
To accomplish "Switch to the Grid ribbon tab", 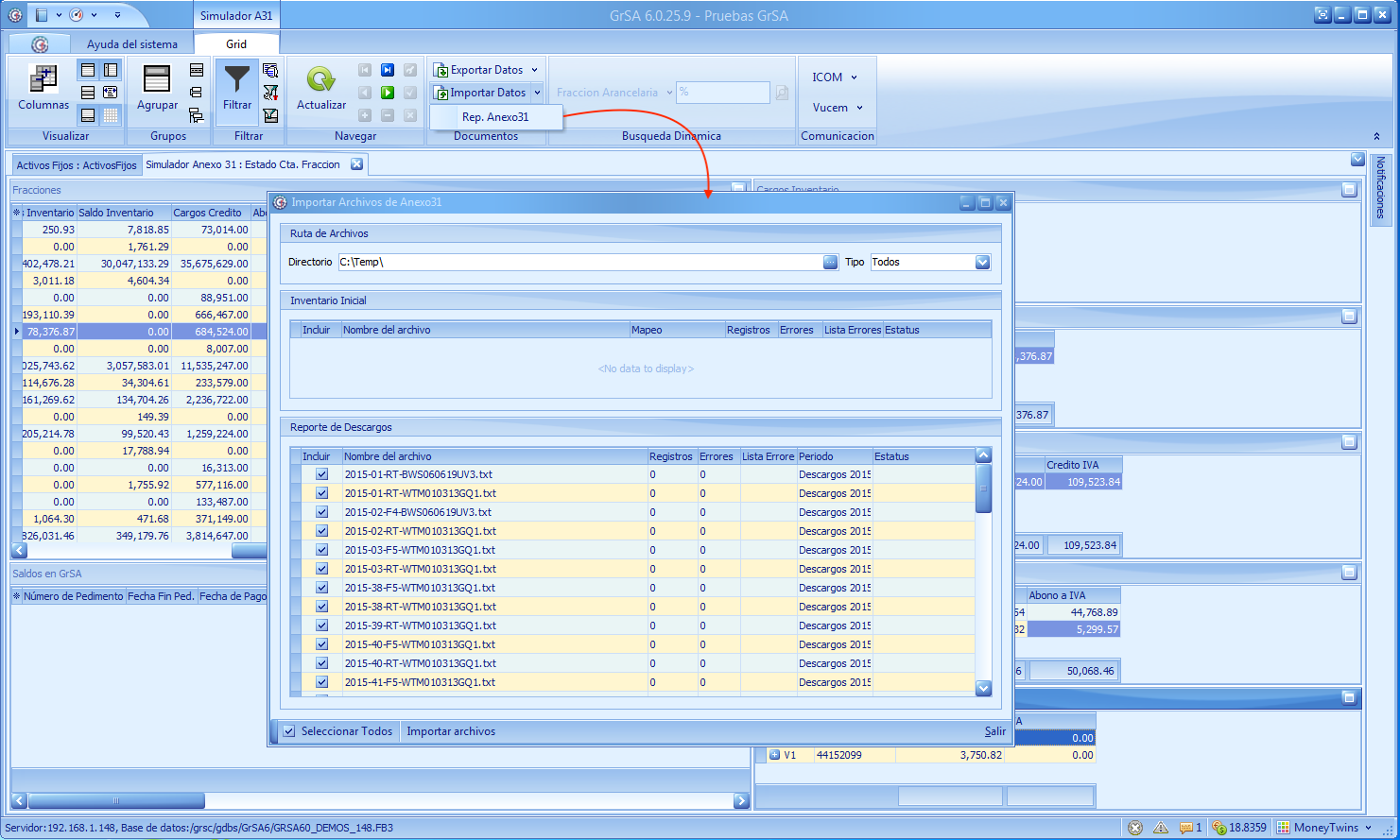I will coord(236,44).
